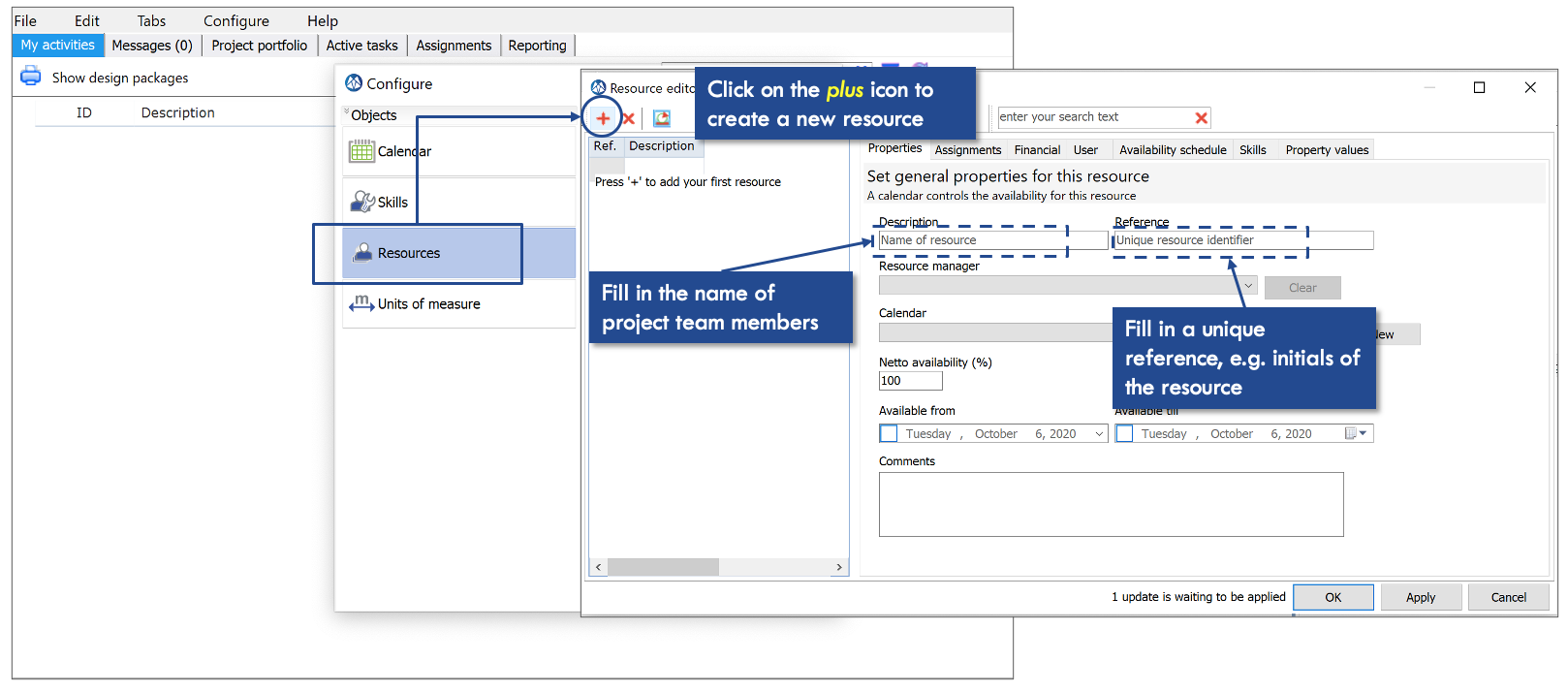Click the Clear button for Resource manager
Screen dimensions: 1568x692
[1302, 288]
